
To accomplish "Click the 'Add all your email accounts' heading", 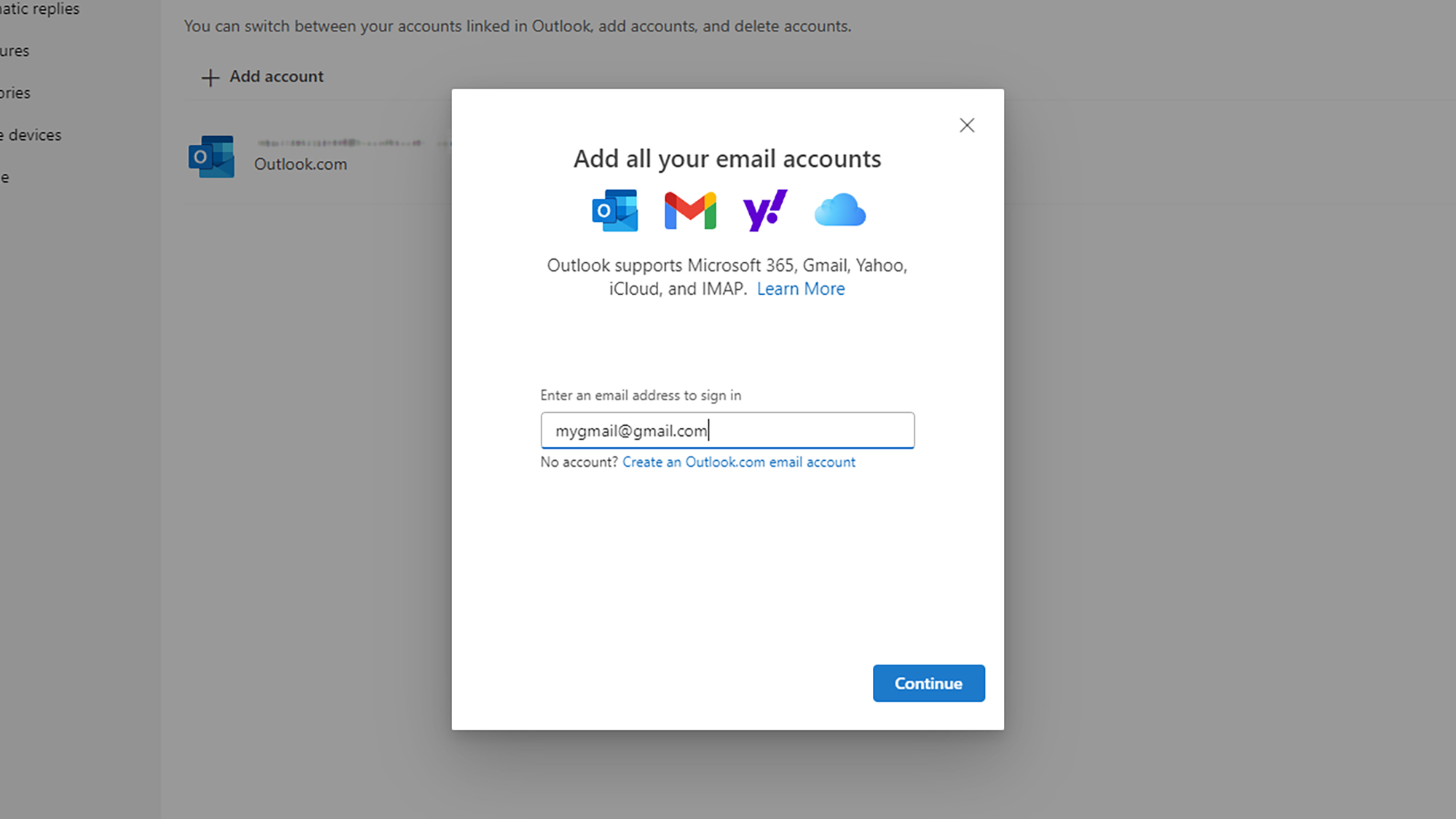I will pos(727,159).
